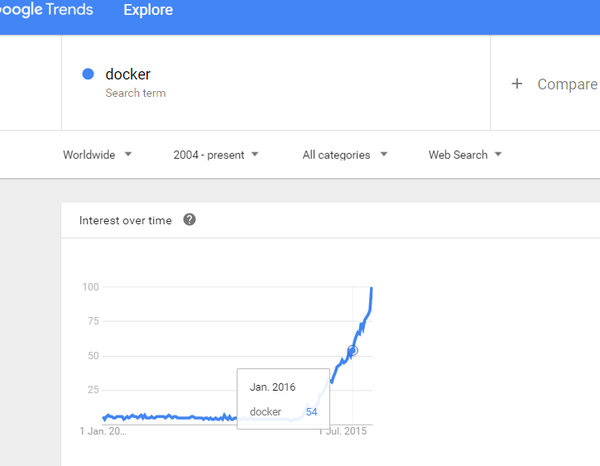
Task: Click the Compare button
Action: [554, 84]
